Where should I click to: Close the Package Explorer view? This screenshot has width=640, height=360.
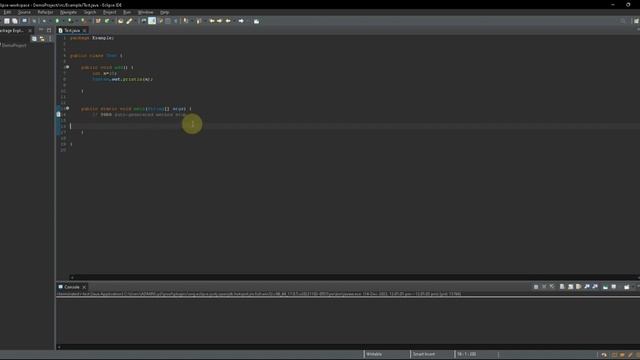(x=30, y=31)
